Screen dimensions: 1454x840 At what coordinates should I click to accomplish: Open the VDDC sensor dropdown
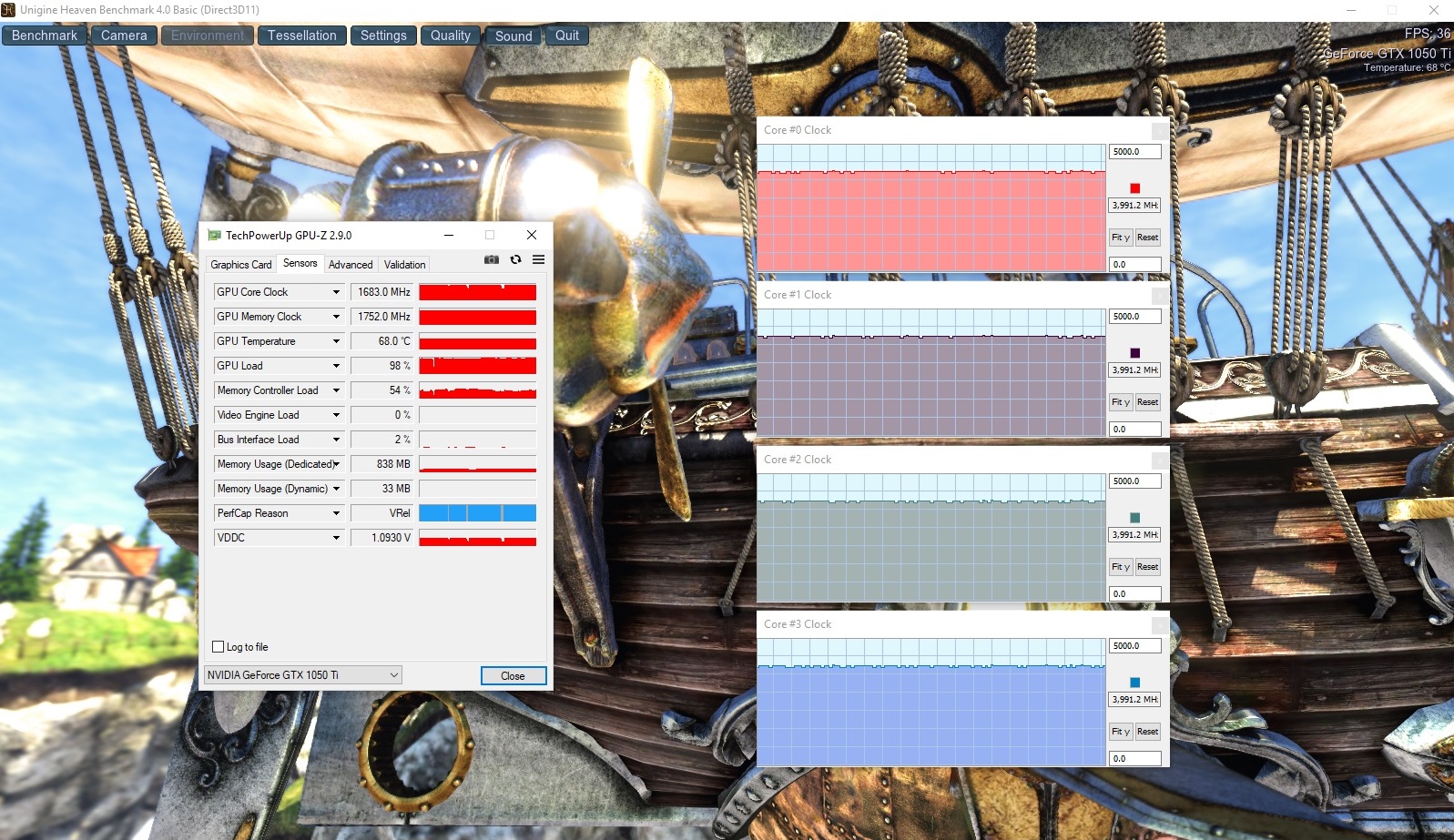click(336, 538)
